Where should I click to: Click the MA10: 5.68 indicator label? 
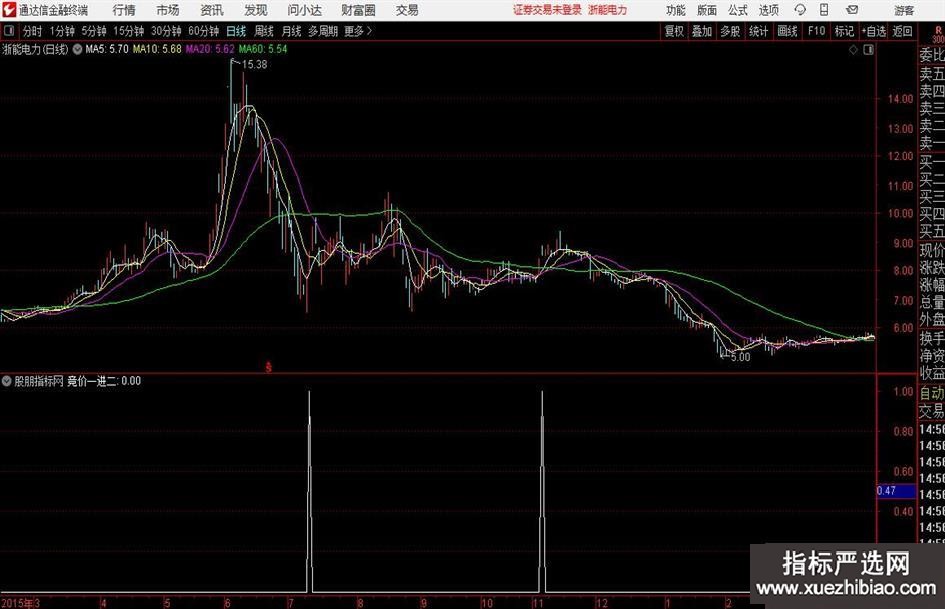pyautogui.click(x=157, y=49)
